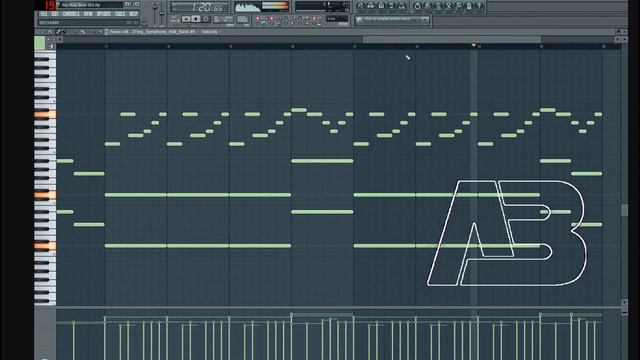Open the VIEW menu
Image resolution: width=640 pixels, height=360 pixels.
pos(88,14)
